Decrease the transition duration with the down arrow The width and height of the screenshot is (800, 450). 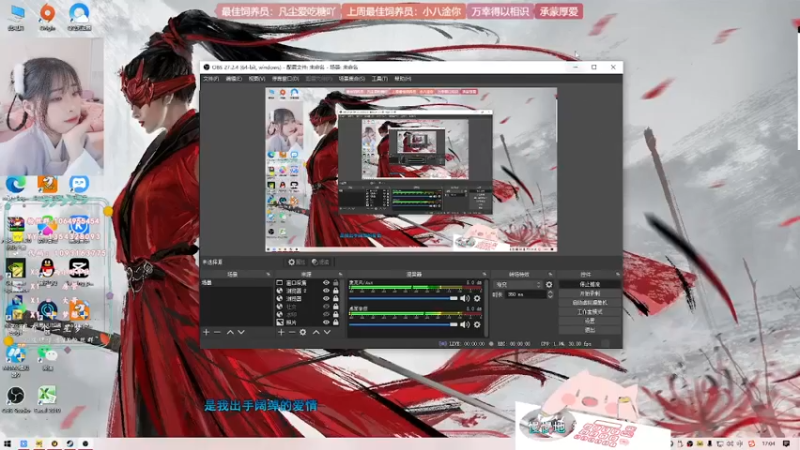tap(550, 296)
